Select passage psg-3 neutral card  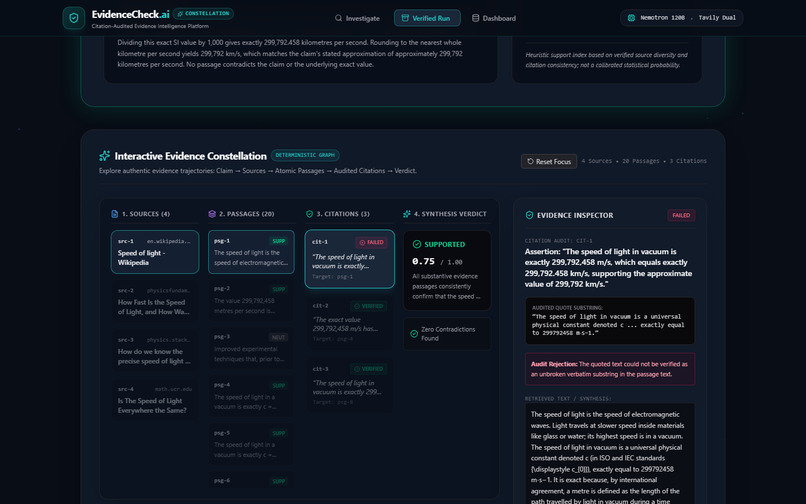pyautogui.click(x=251, y=348)
